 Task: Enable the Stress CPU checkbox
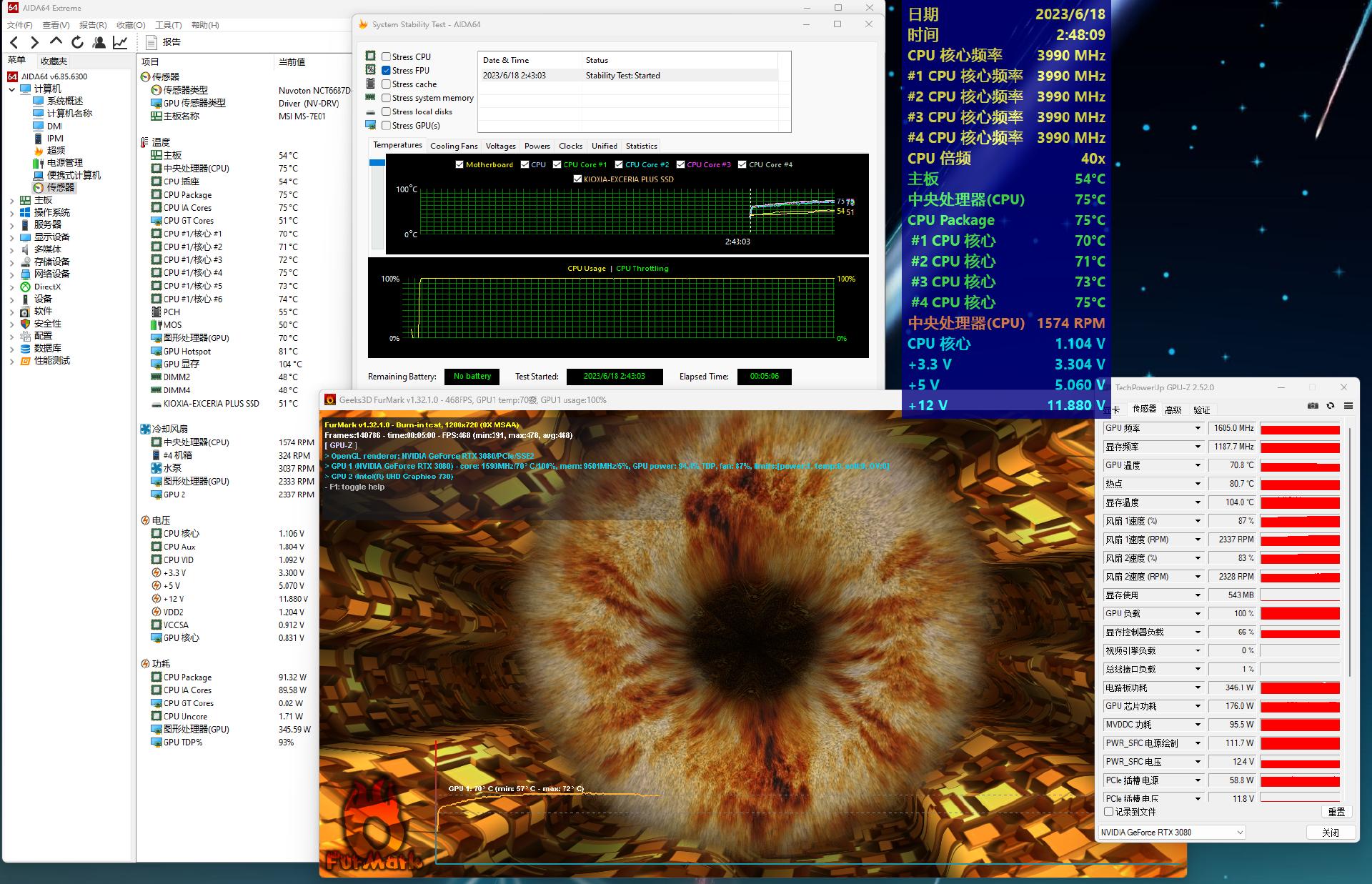click(386, 57)
